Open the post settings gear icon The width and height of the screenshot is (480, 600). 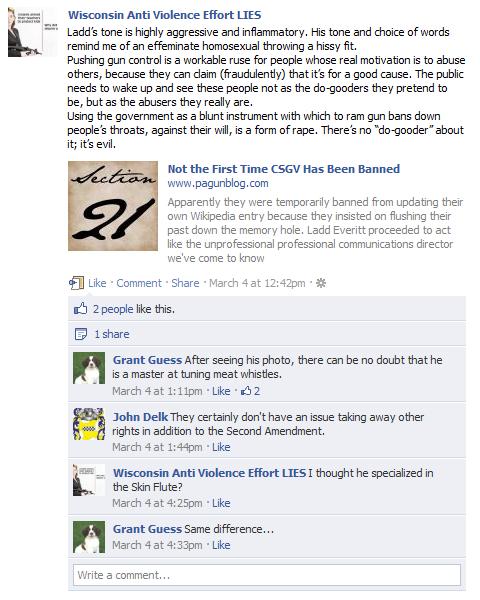coord(321,283)
